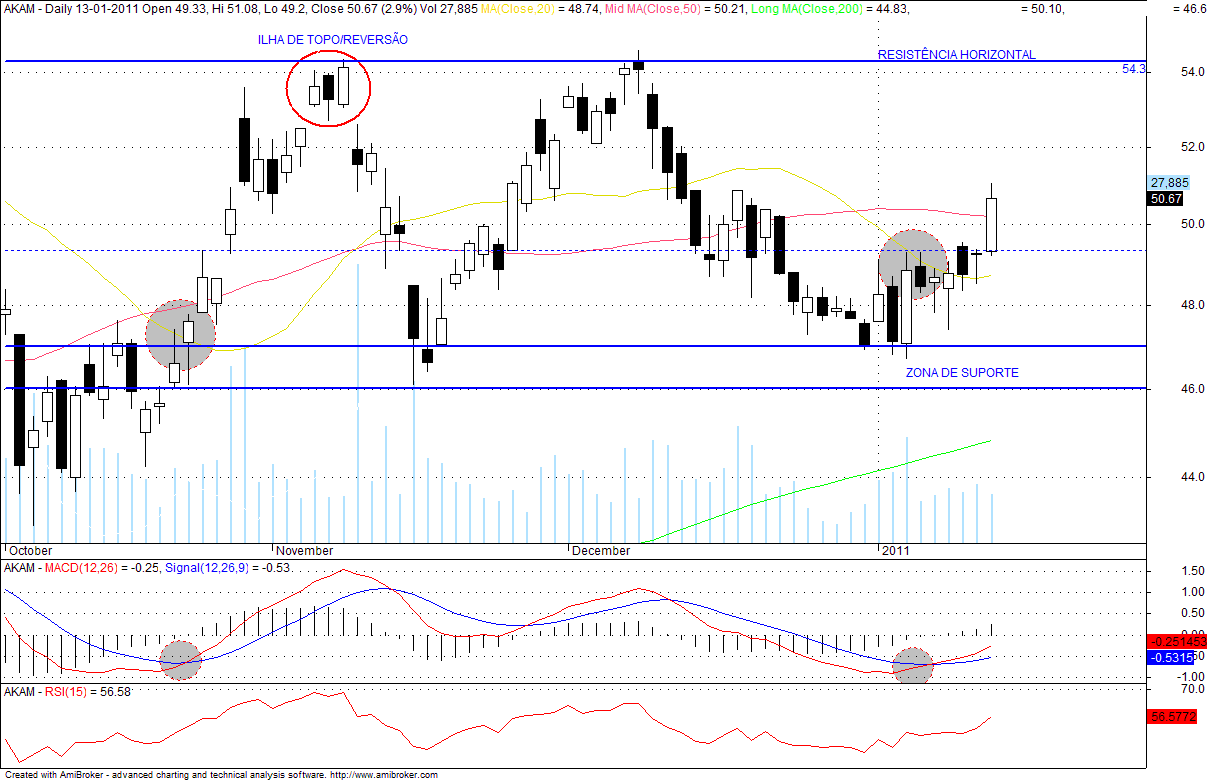This screenshot has height=781, width=1207.
Task: Click the 27,885 volume value label
Action: pyautogui.click(x=1169, y=183)
